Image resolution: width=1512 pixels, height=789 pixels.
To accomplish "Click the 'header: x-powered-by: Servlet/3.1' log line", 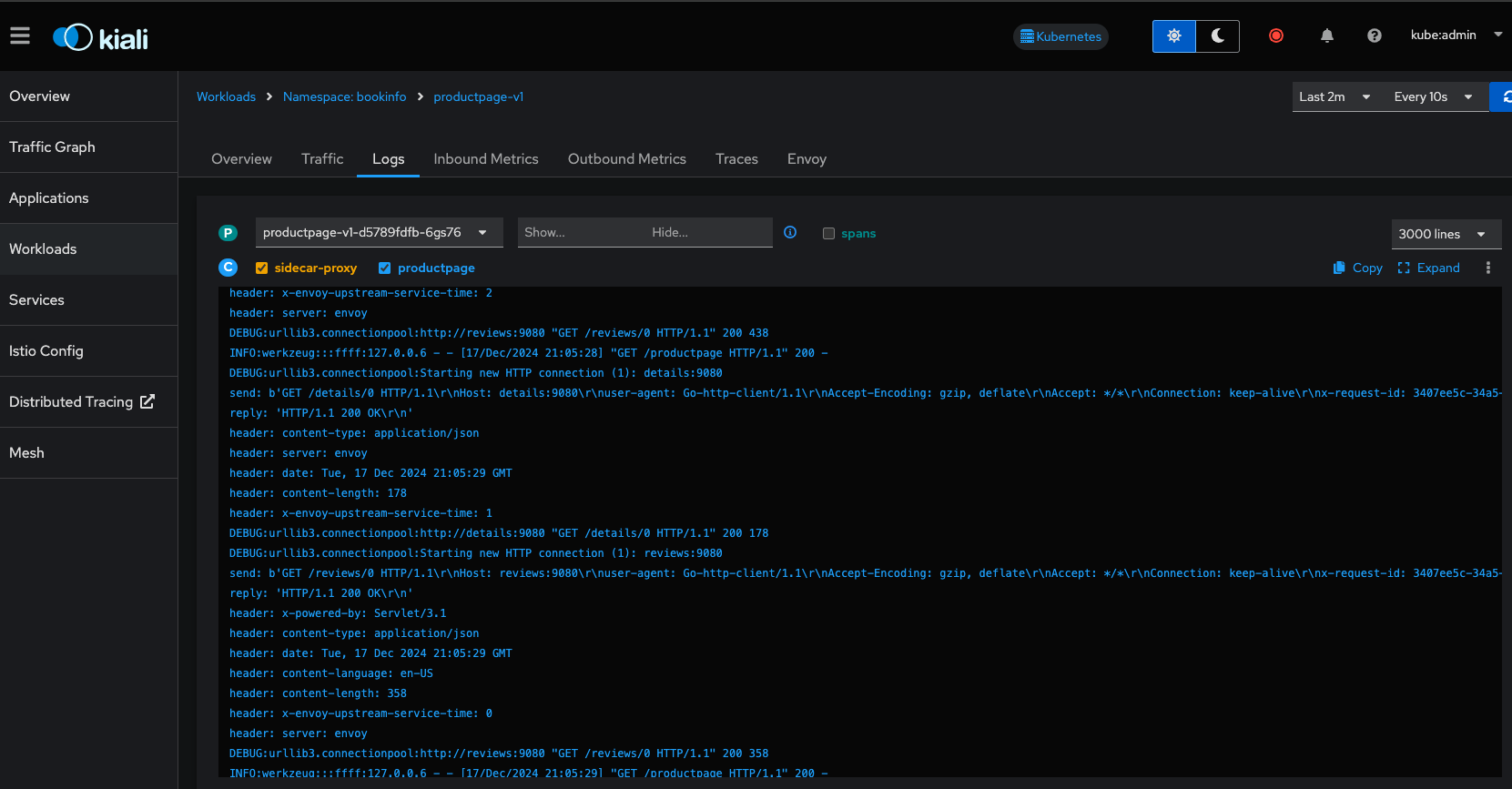I will pos(338,613).
